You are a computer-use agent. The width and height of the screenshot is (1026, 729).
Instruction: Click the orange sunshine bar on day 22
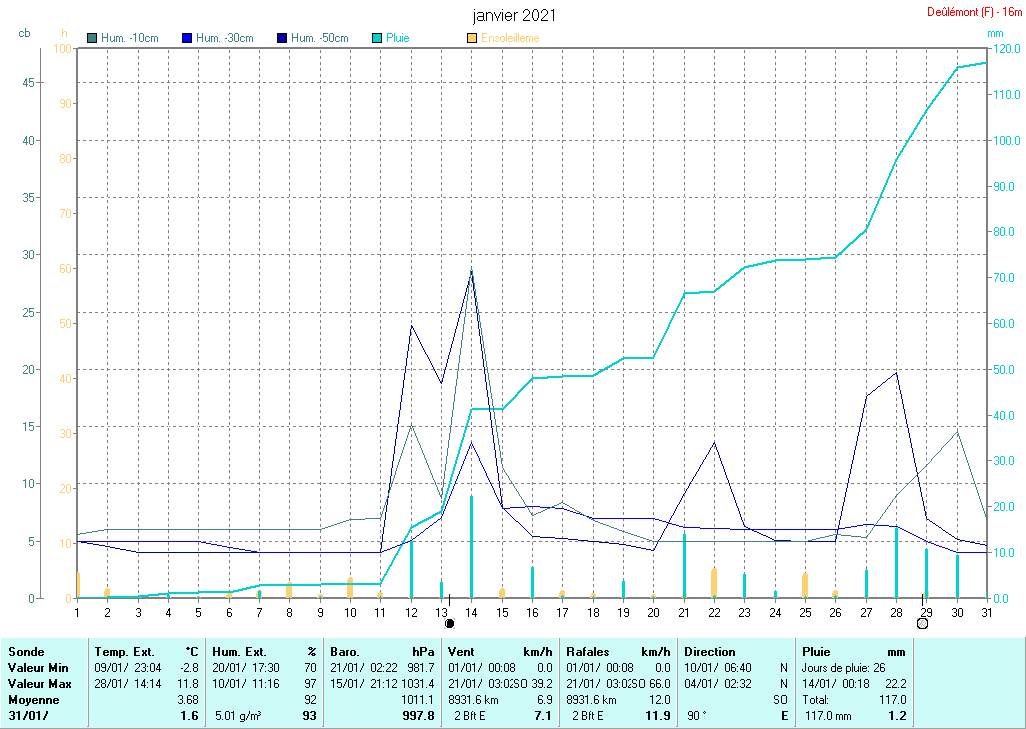714,582
